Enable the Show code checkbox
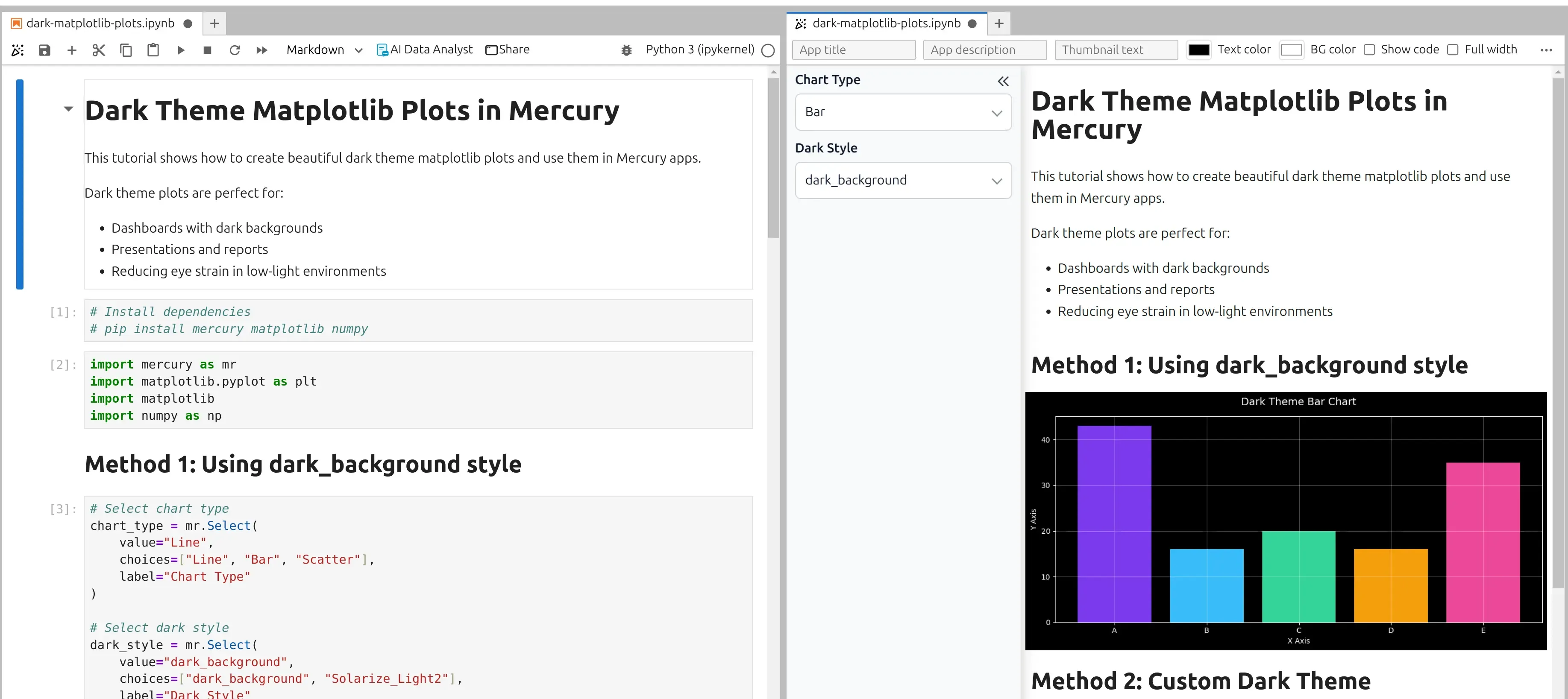The width and height of the screenshot is (1568, 699). 1370,50
